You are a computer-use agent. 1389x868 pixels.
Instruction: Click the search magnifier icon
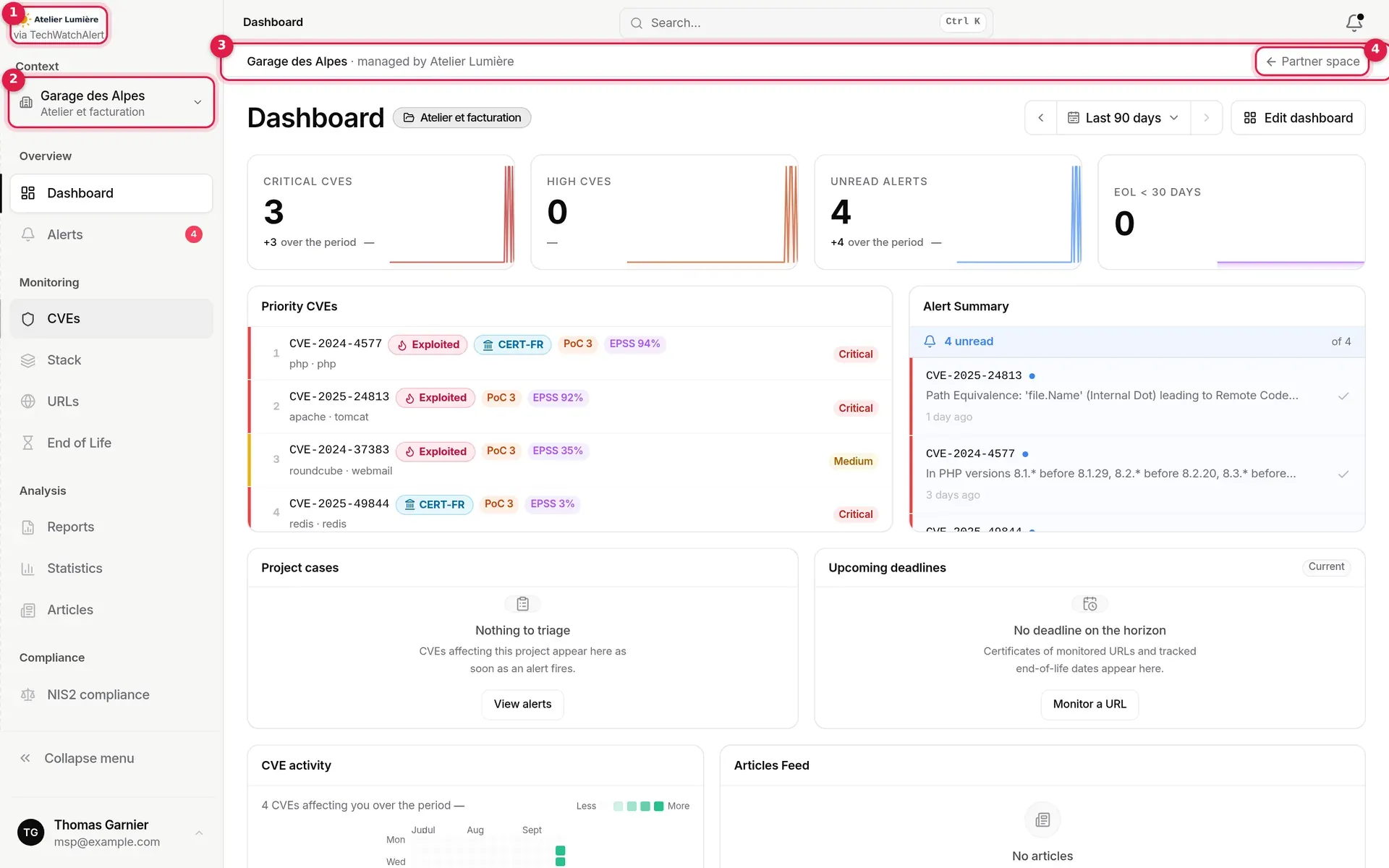pyautogui.click(x=637, y=23)
